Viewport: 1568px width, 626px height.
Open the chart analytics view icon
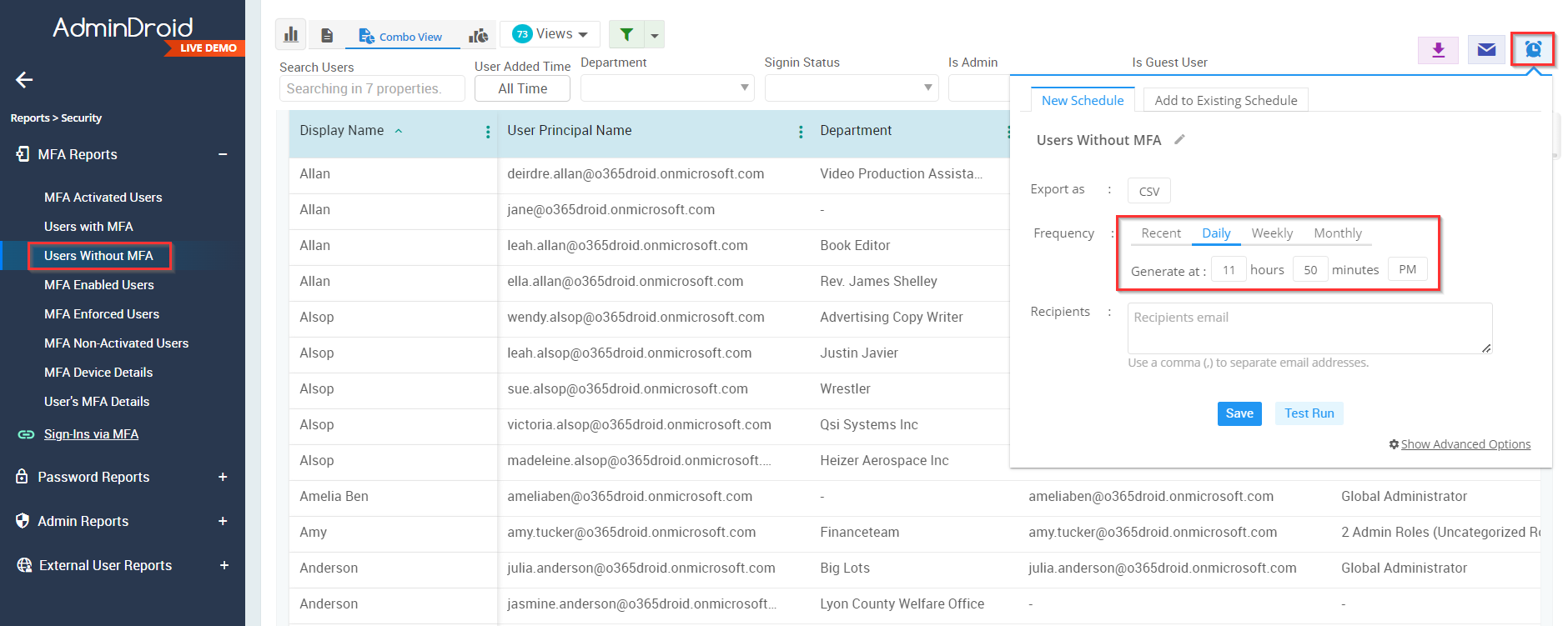coord(479,36)
